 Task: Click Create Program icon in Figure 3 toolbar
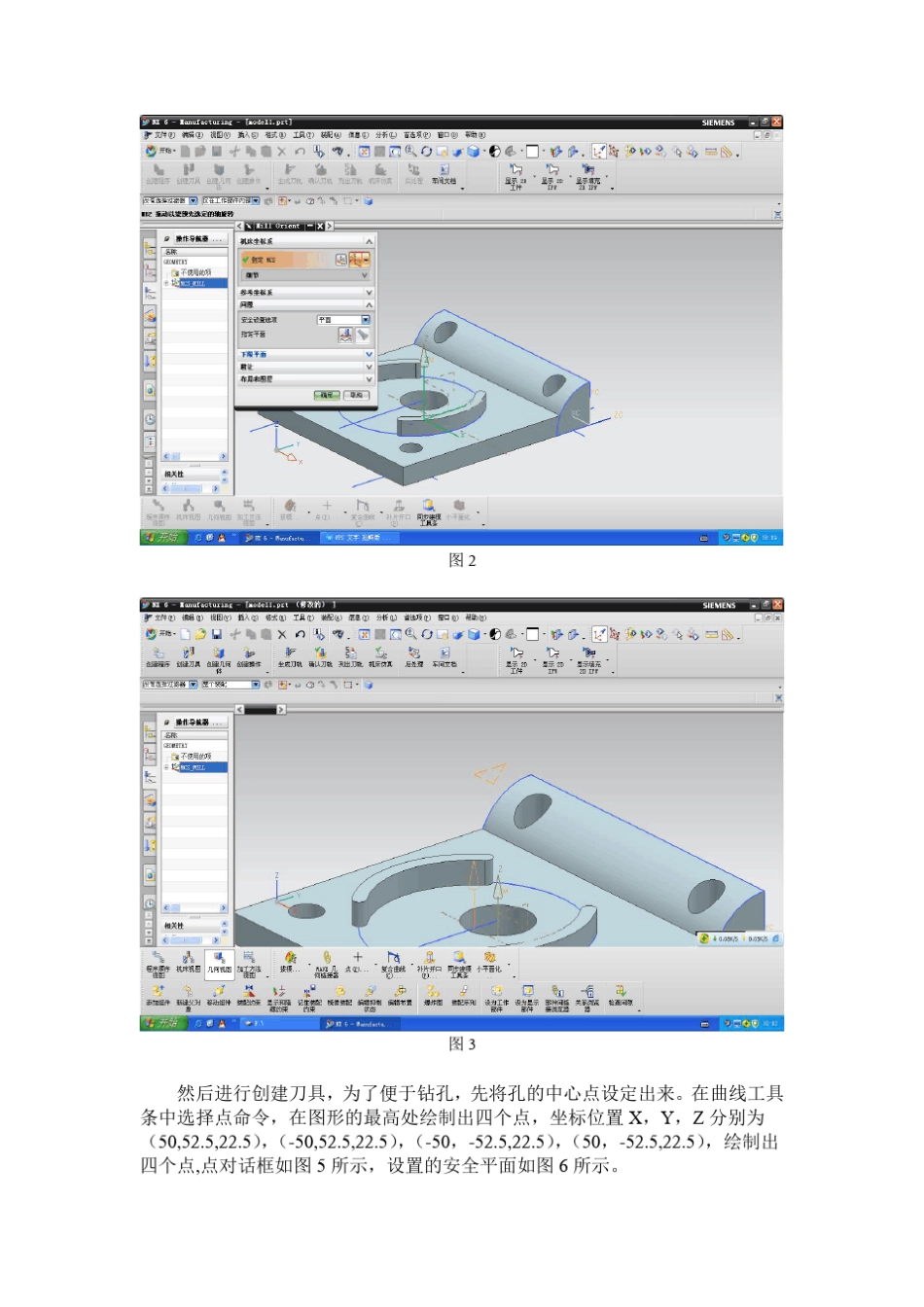click(158, 656)
